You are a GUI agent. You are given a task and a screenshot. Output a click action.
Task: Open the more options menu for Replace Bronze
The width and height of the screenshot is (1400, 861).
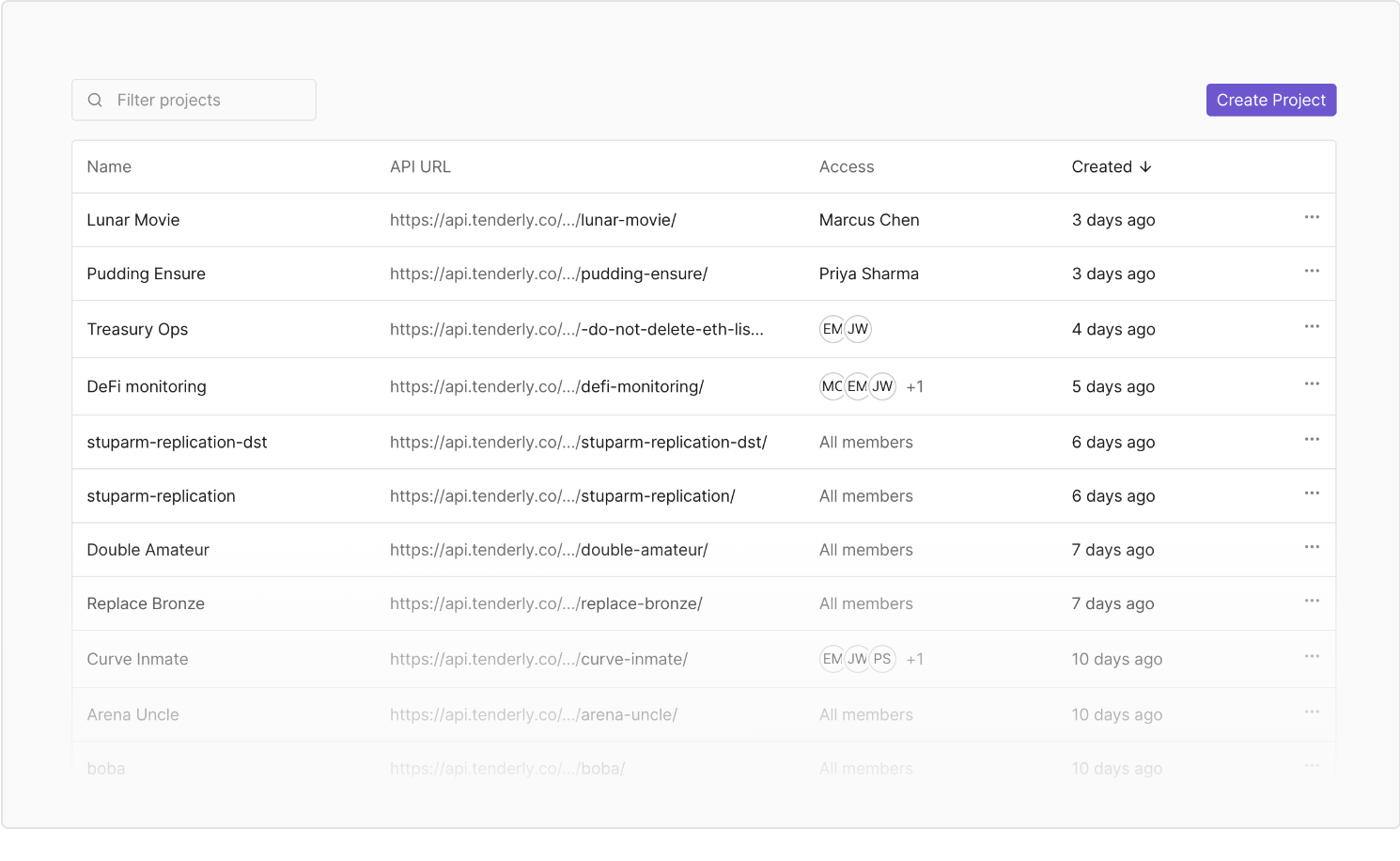[x=1312, y=600]
